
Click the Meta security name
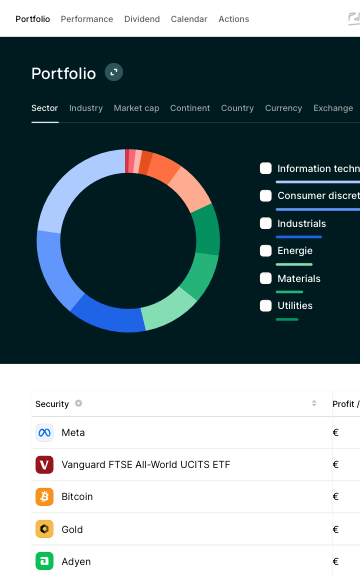click(x=73, y=433)
